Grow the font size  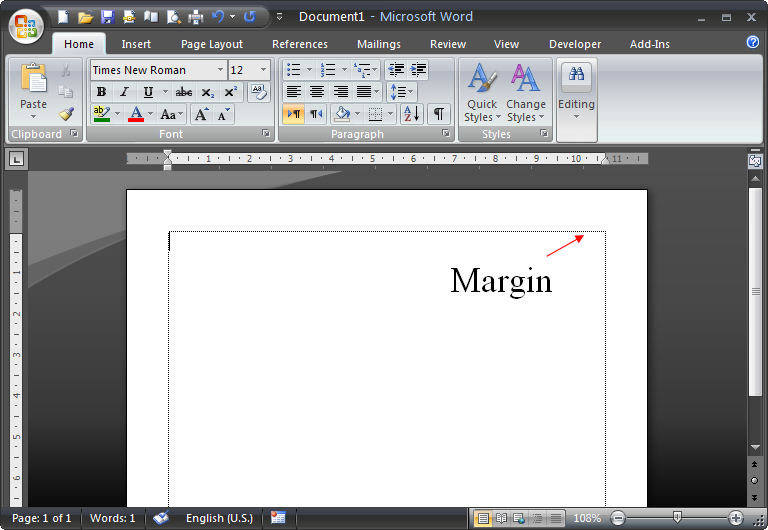click(x=201, y=115)
